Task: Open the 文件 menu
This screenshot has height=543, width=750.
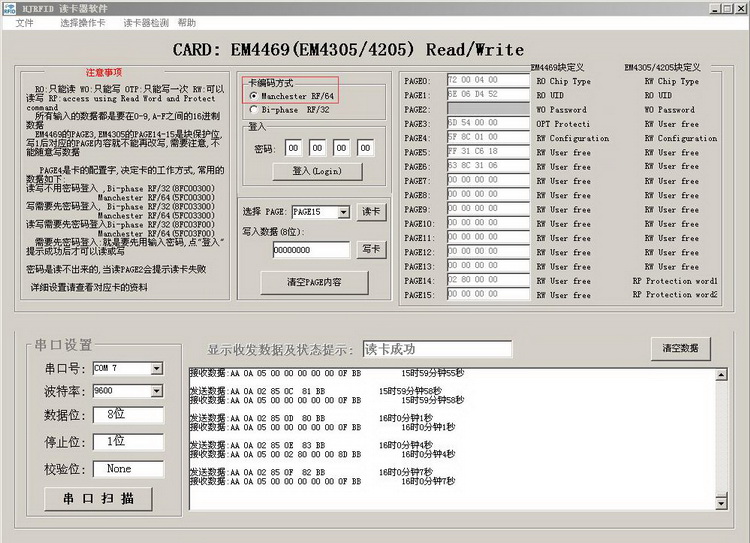Action: pyautogui.click(x=24, y=23)
